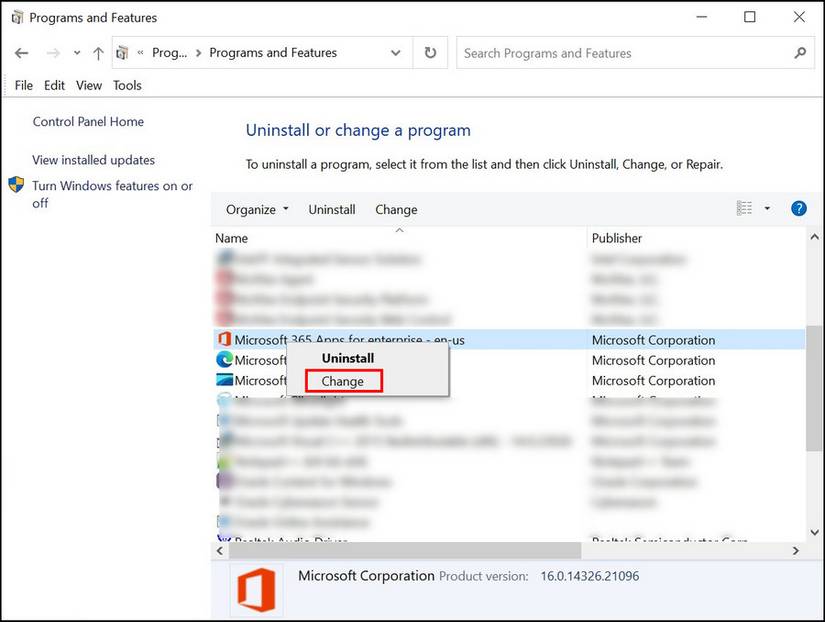Select Change from the context menu
Screen dimensions: 825x622
[342, 381]
